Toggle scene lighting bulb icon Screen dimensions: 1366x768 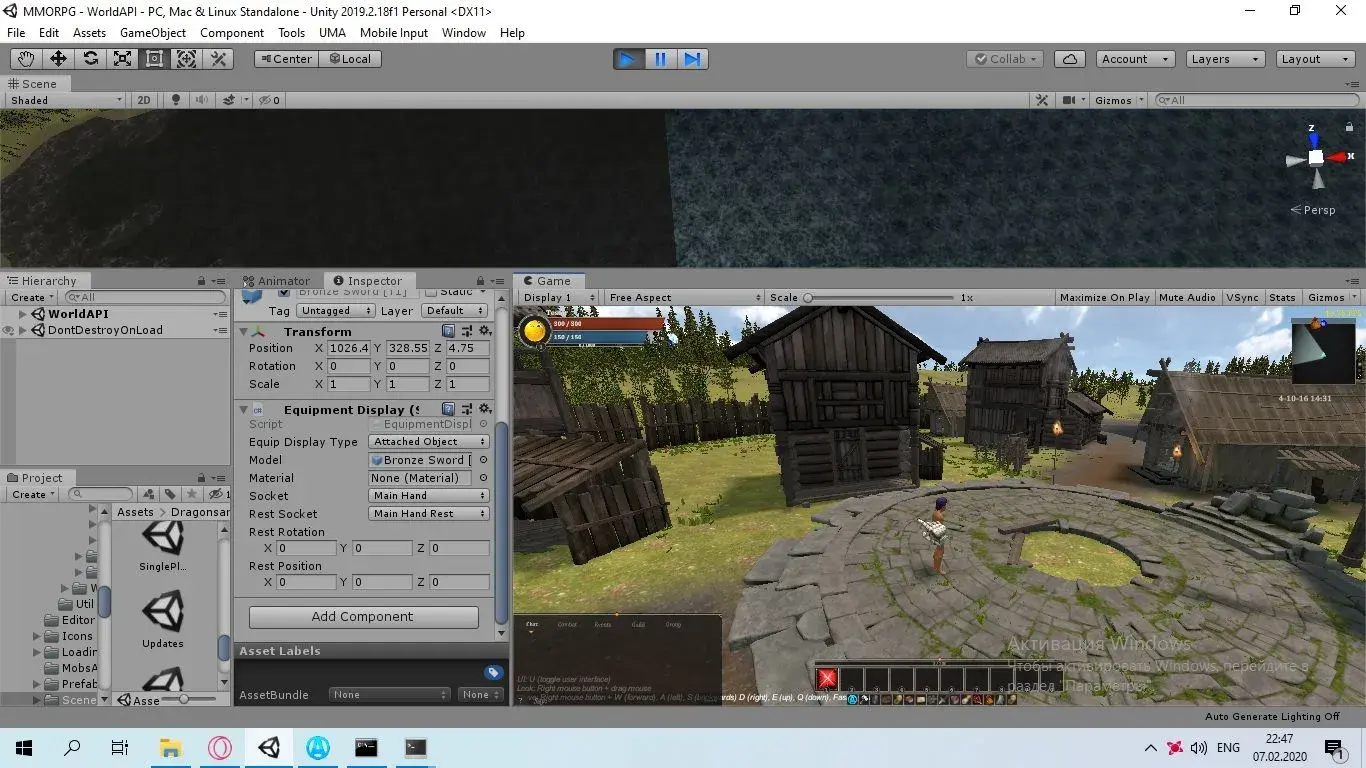tap(177, 100)
